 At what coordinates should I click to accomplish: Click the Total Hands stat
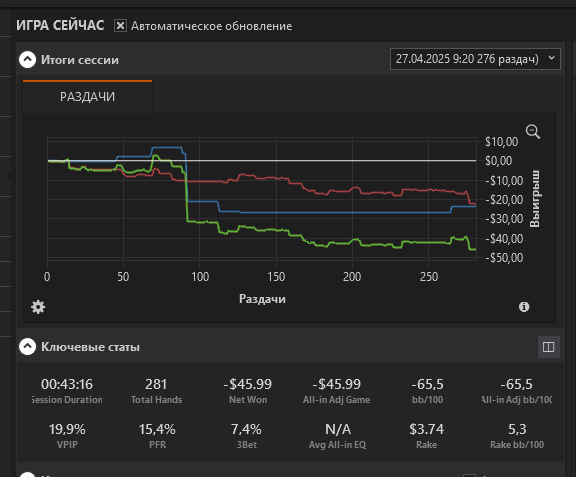click(x=156, y=391)
